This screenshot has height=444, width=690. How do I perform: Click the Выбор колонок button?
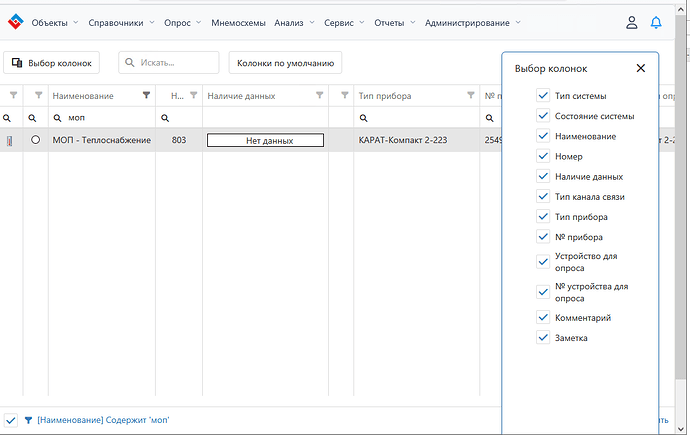tap(51, 63)
